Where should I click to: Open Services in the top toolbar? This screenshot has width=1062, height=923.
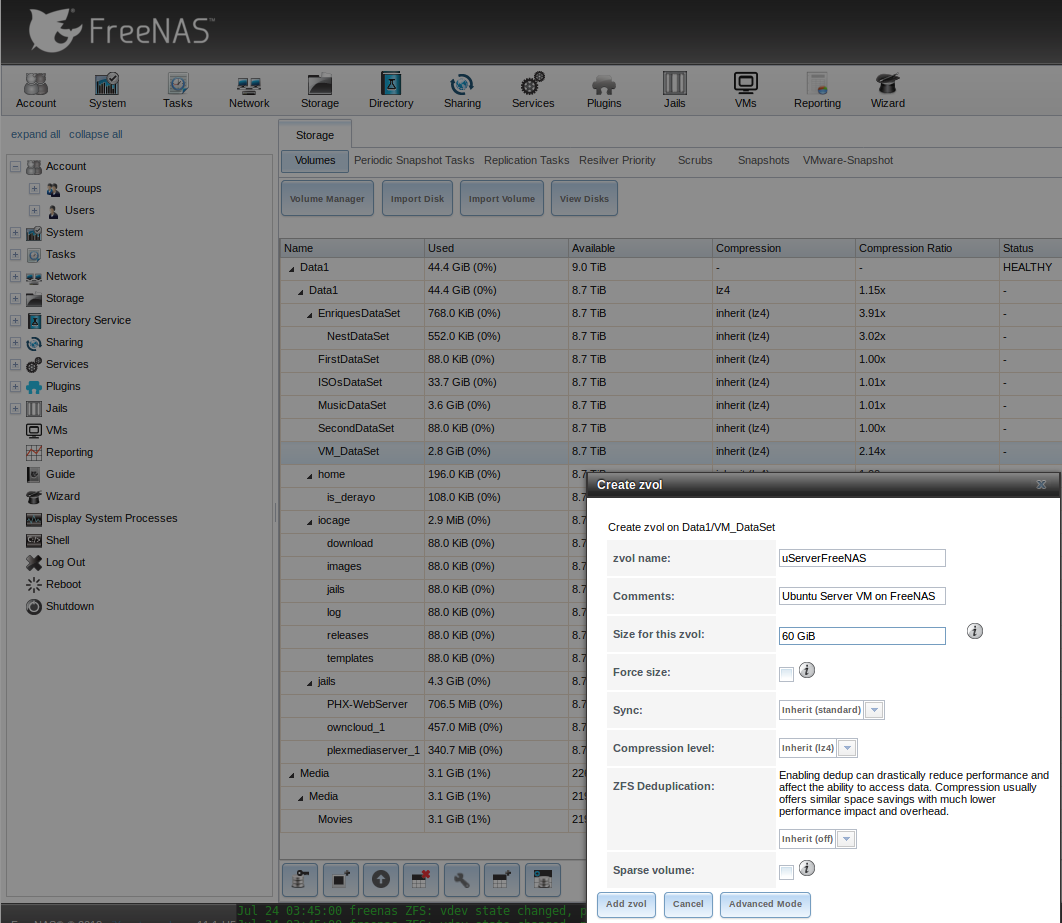(533, 91)
